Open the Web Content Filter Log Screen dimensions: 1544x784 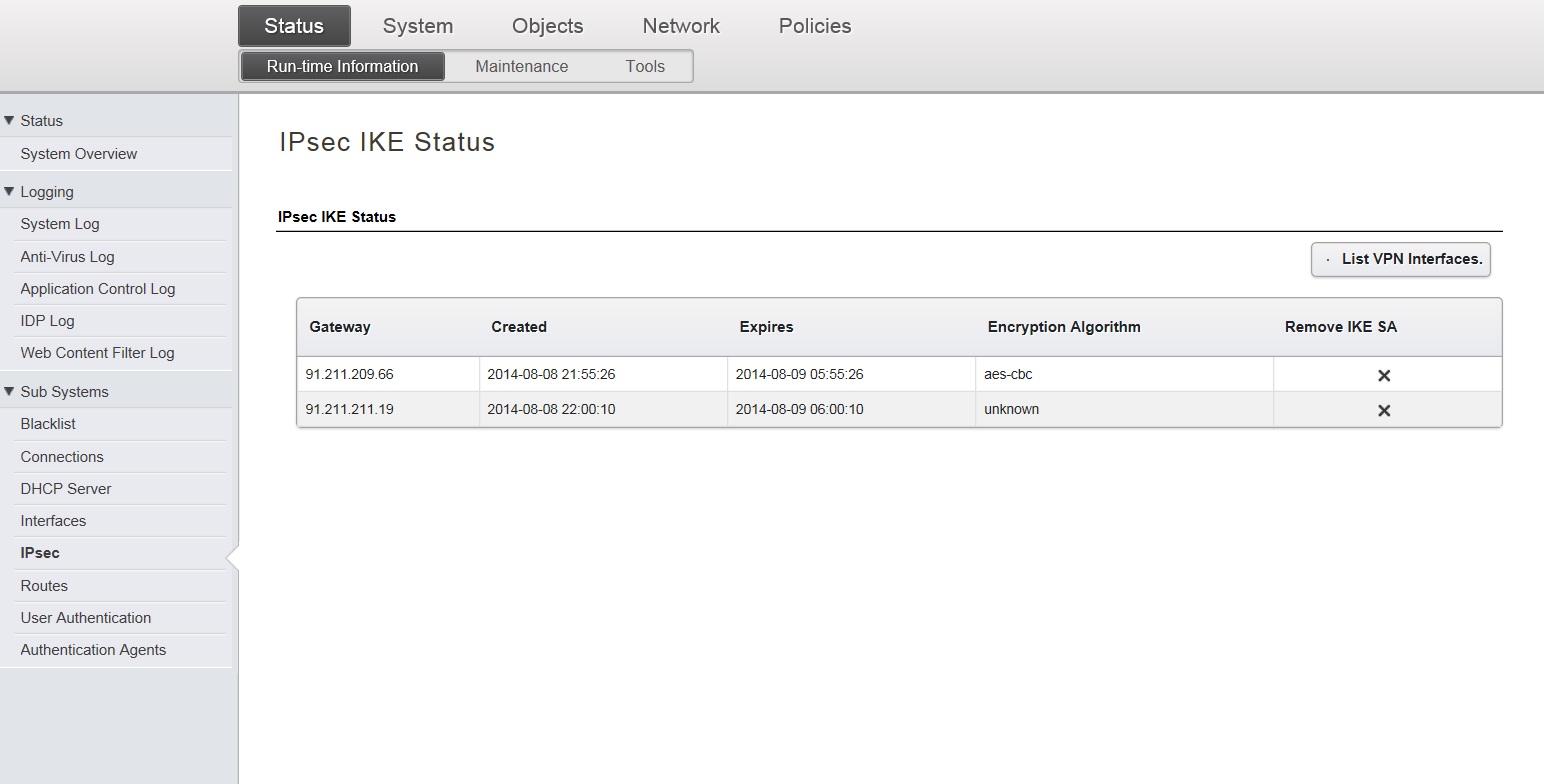[98, 353]
